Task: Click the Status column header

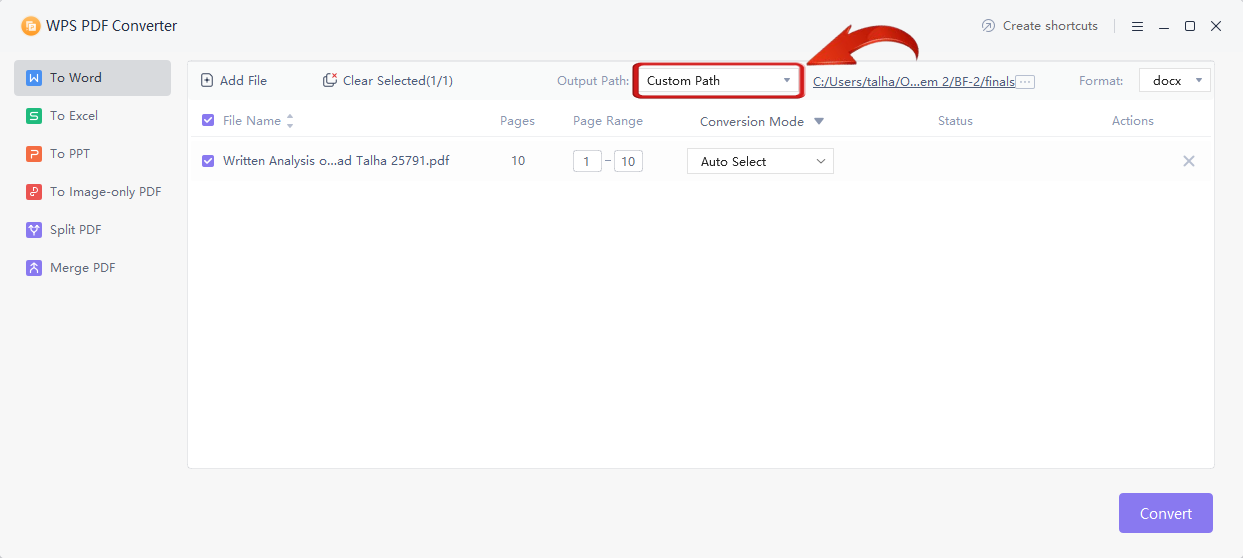Action: [955, 121]
